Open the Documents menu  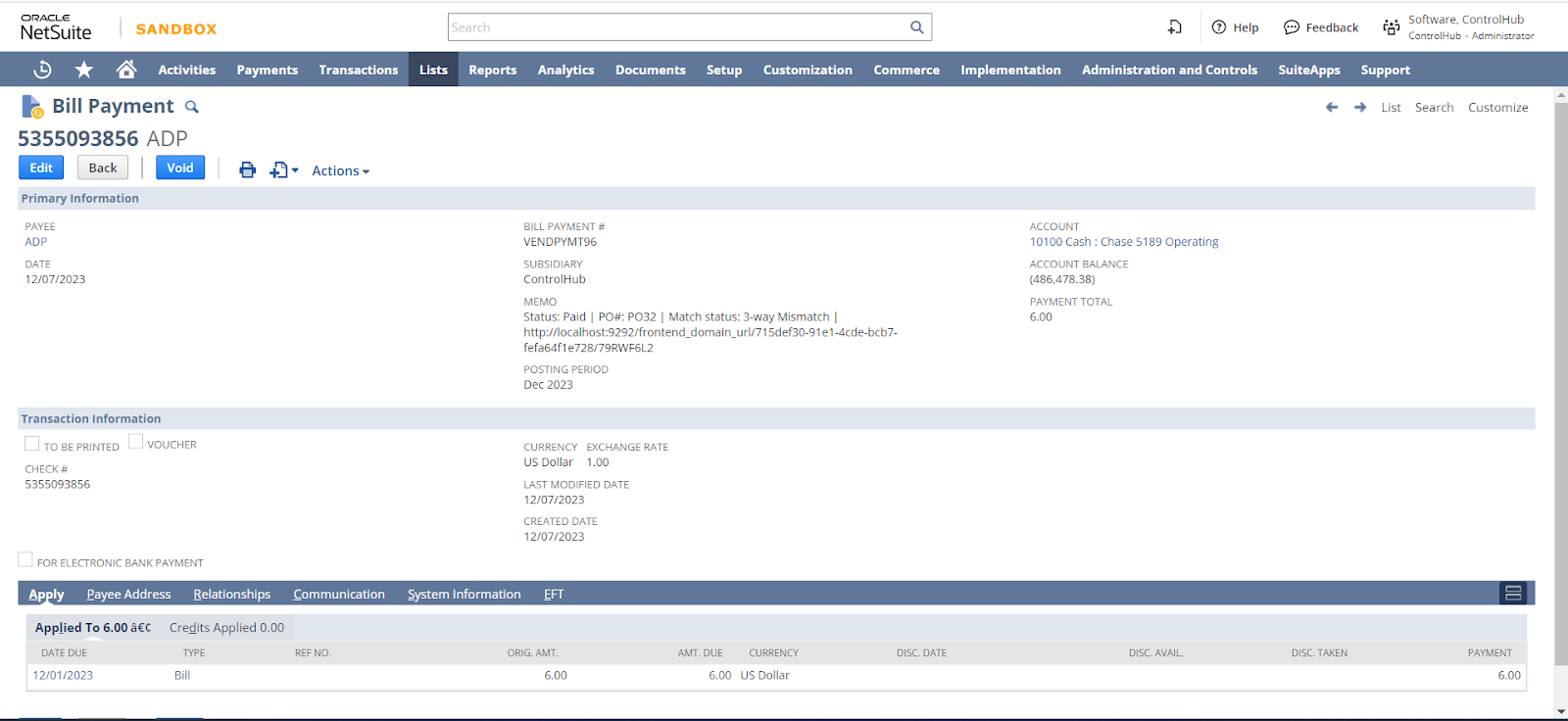[650, 70]
